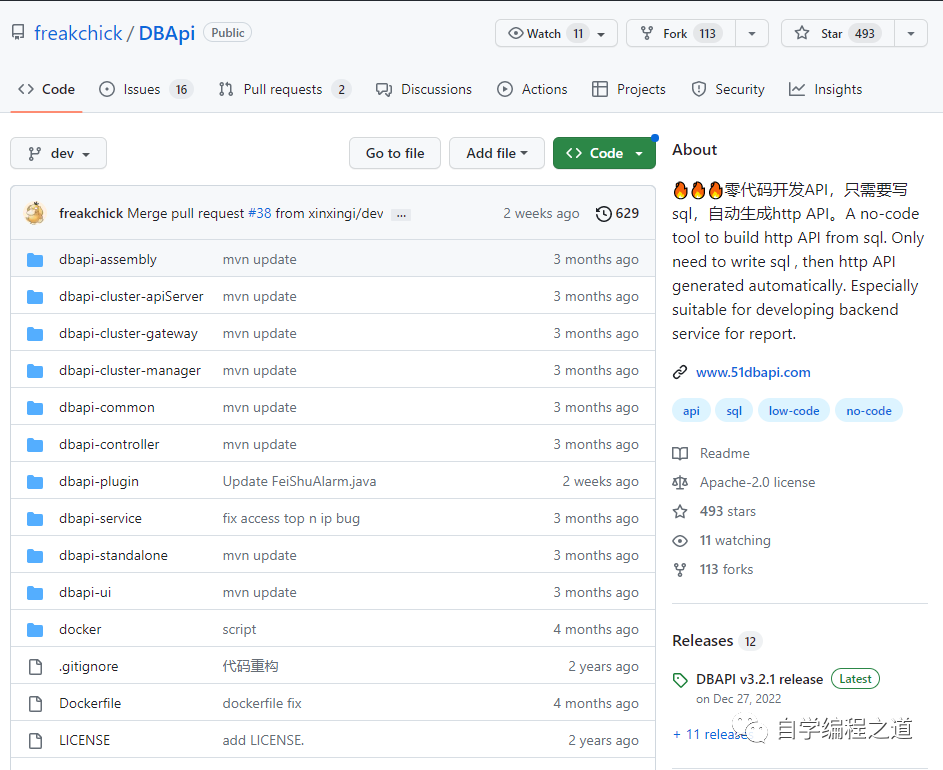Viewport: 943px width, 770px height.
Task: Select the low-code topic tag
Action: 793,411
